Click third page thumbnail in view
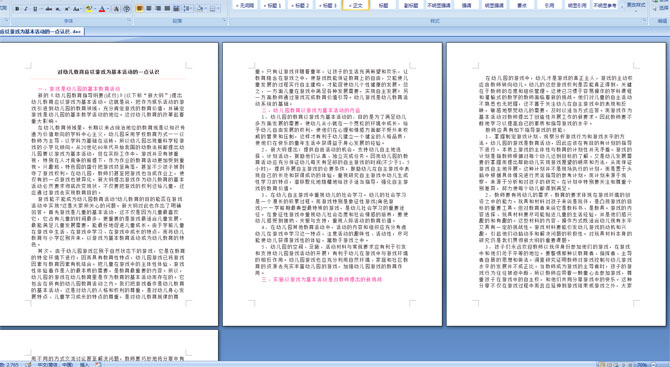This screenshot has height=367, width=670. [x=556, y=184]
